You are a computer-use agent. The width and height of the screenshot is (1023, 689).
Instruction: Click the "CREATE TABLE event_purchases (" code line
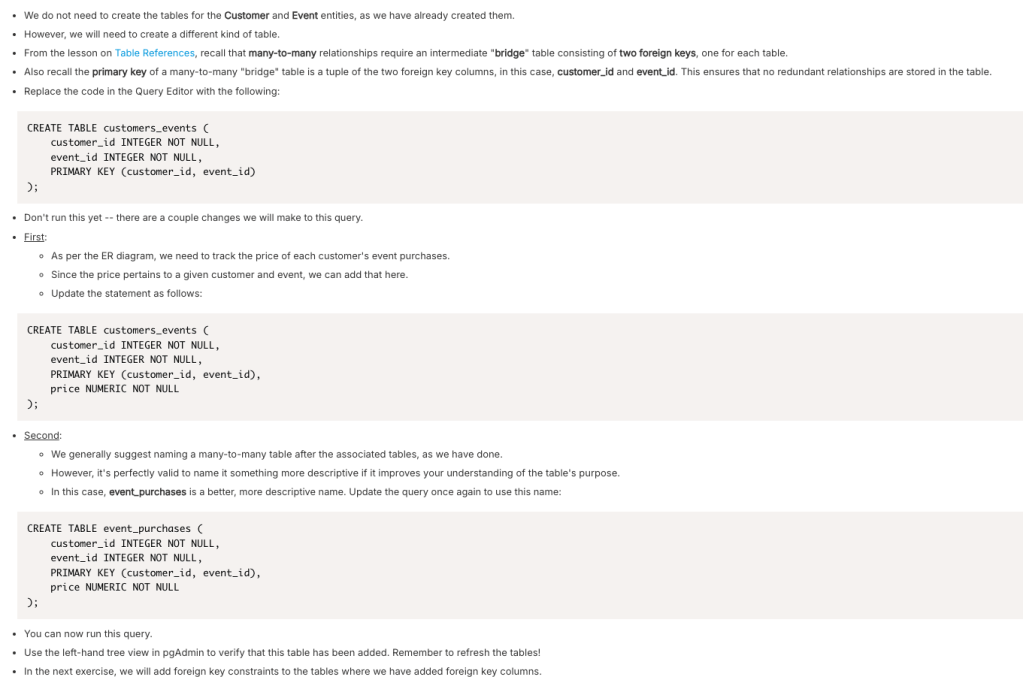click(x=115, y=528)
